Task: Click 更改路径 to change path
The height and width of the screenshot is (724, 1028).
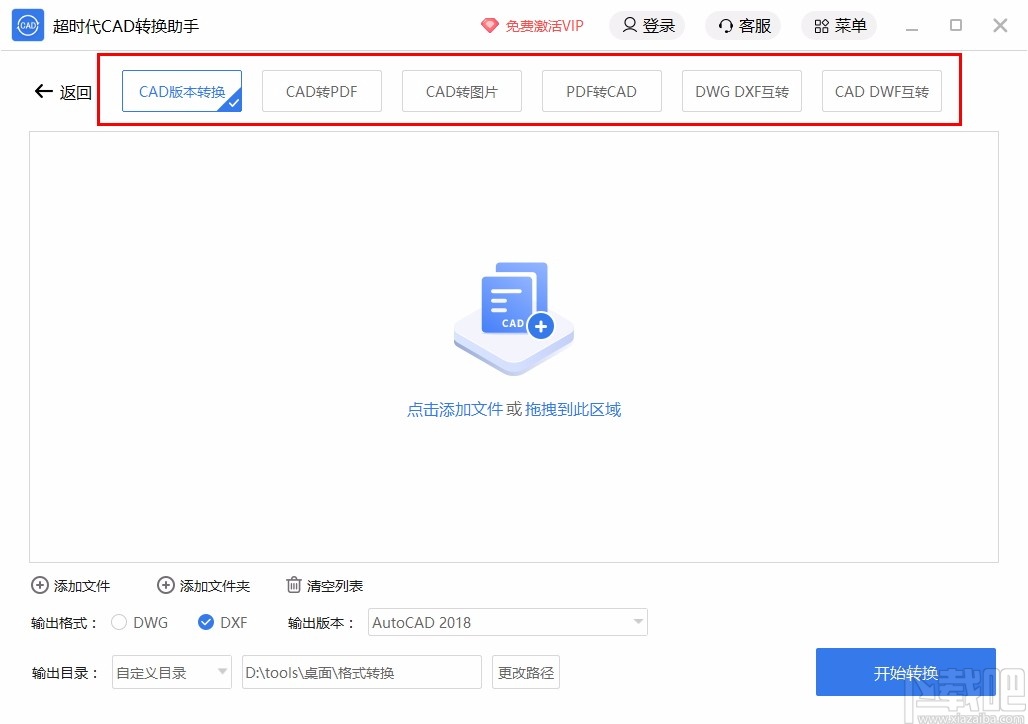Action: pos(525,672)
